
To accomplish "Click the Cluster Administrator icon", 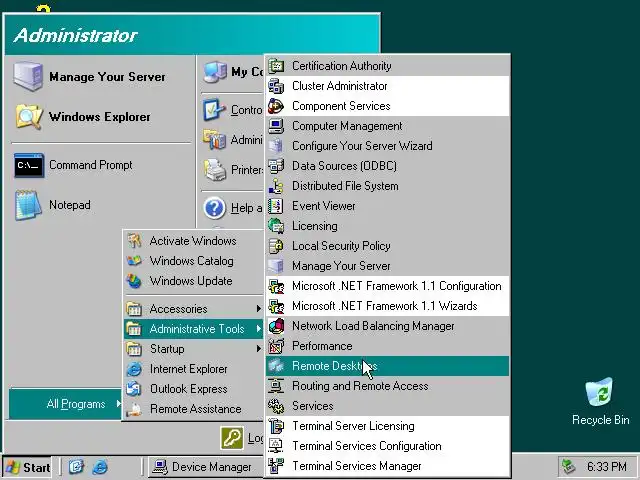I will point(276,86).
